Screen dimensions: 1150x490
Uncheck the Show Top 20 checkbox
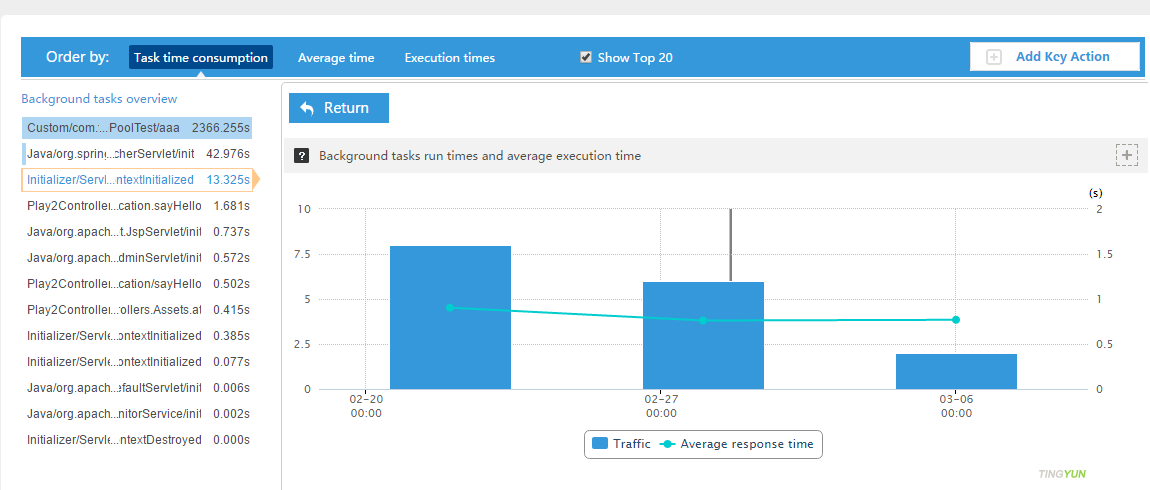[x=586, y=57]
